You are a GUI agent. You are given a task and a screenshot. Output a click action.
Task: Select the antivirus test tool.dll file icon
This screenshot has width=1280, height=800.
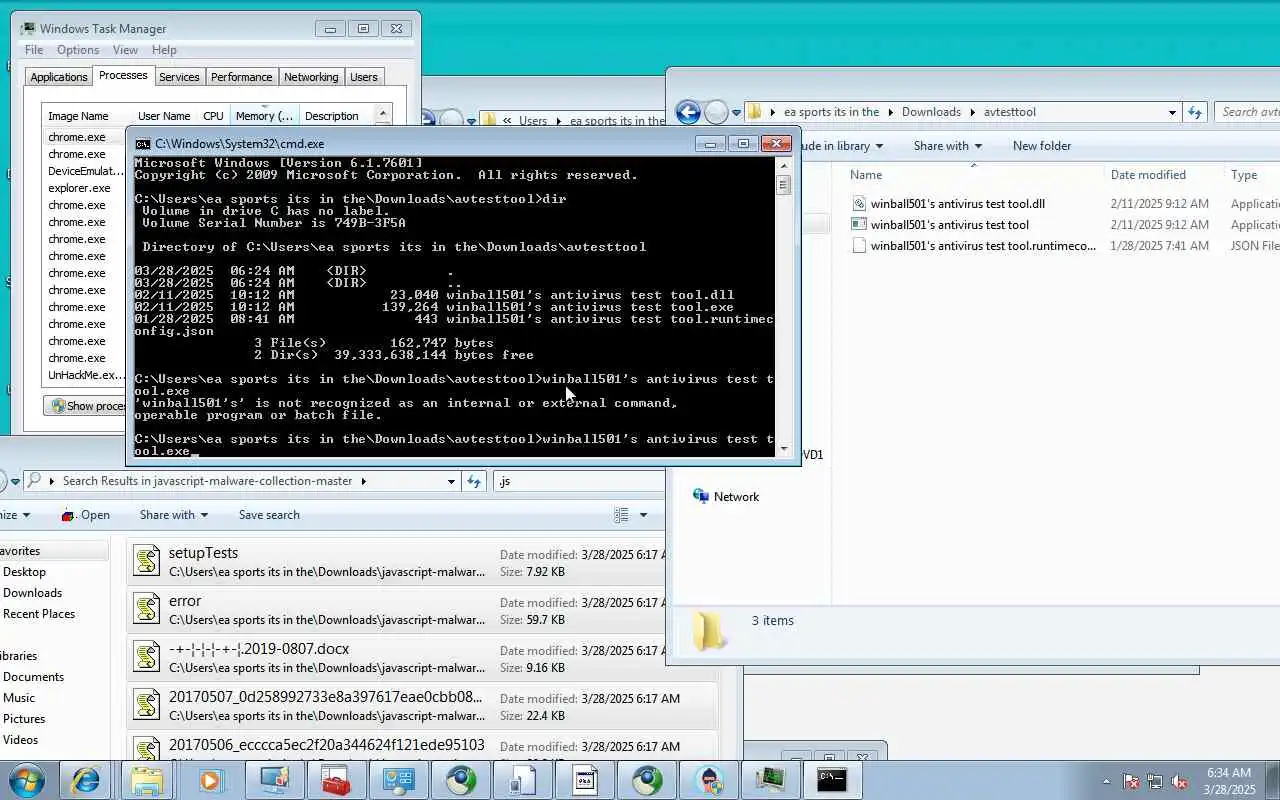coord(858,204)
